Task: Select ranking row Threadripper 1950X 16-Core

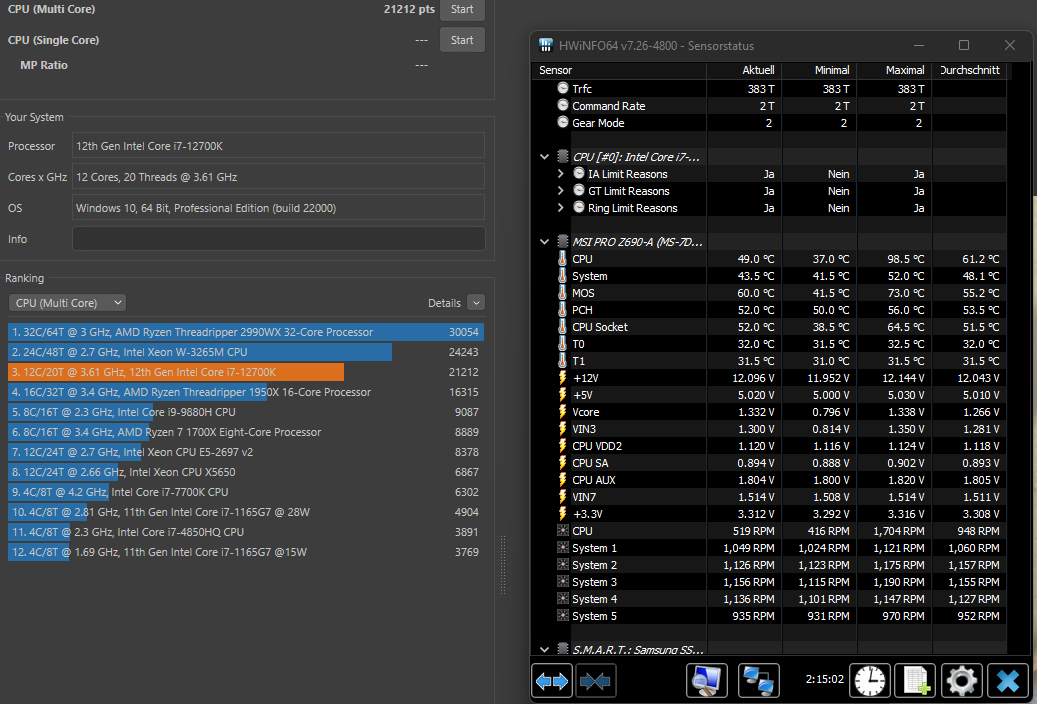Action: coord(246,392)
